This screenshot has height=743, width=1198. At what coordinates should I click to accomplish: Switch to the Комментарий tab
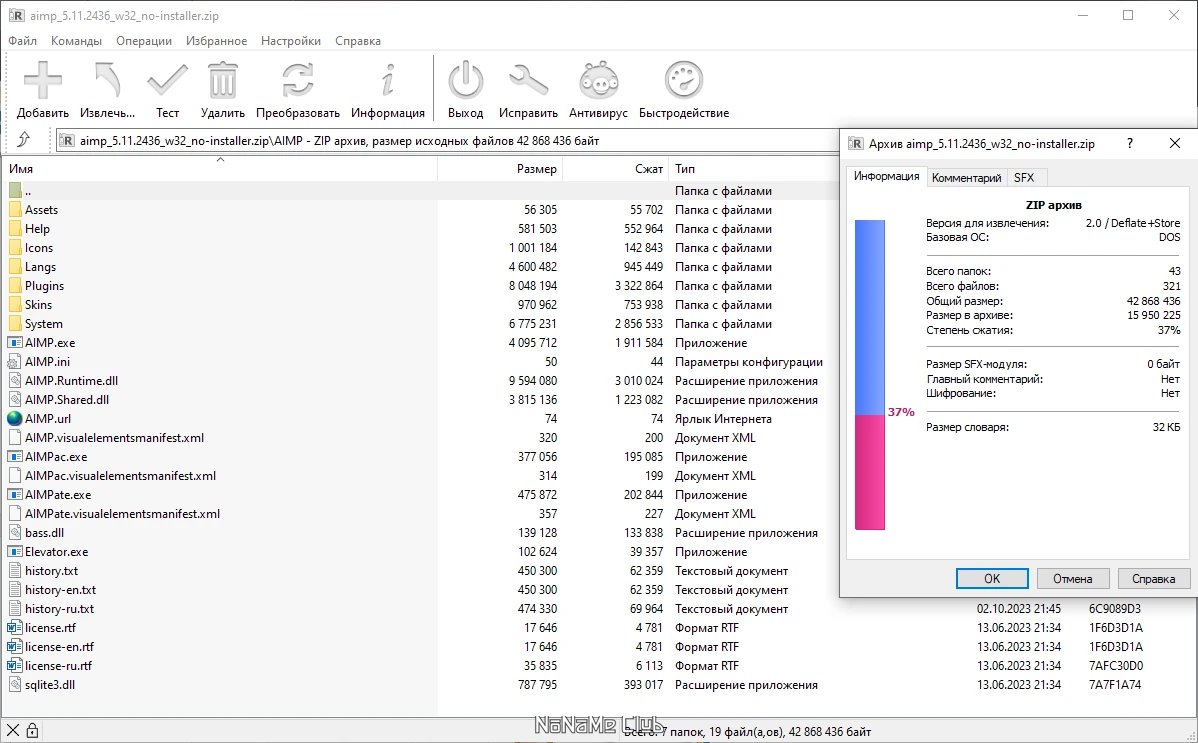pyautogui.click(x=966, y=177)
